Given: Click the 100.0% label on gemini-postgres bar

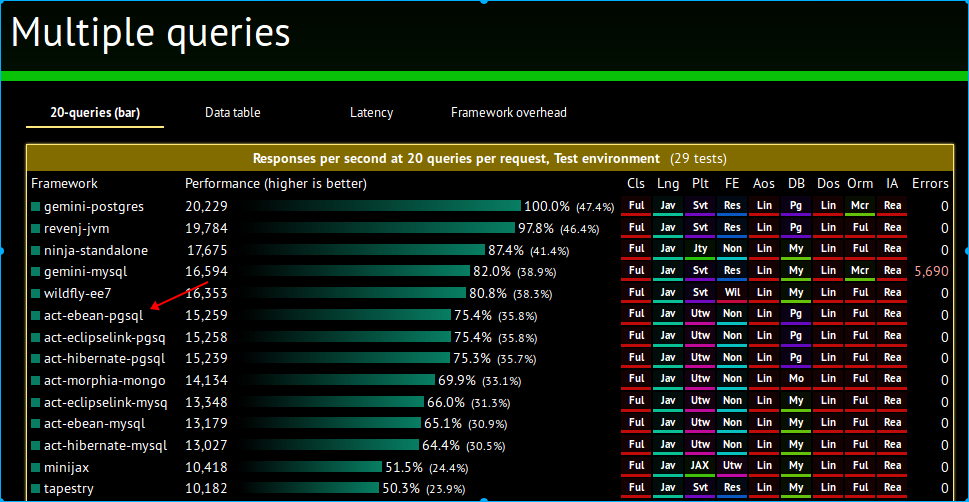Looking at the screenshot, I should click(x=548, y=206).
